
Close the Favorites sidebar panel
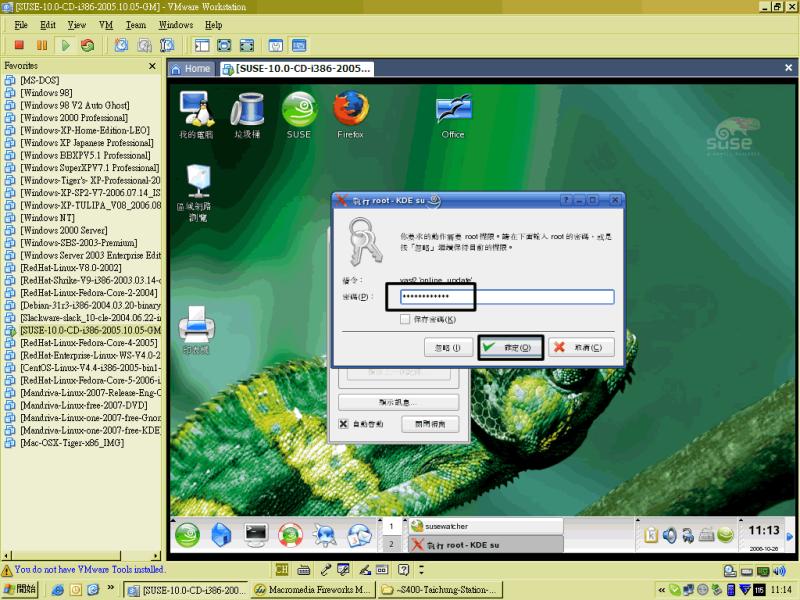click(x=152, y=66)
